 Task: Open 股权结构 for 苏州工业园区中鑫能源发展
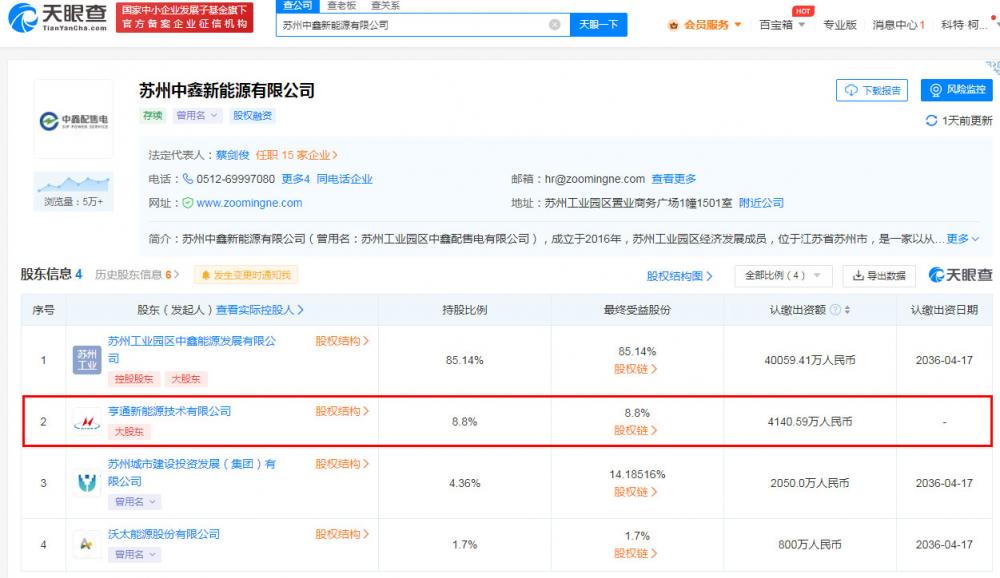(x=342, y=341)
